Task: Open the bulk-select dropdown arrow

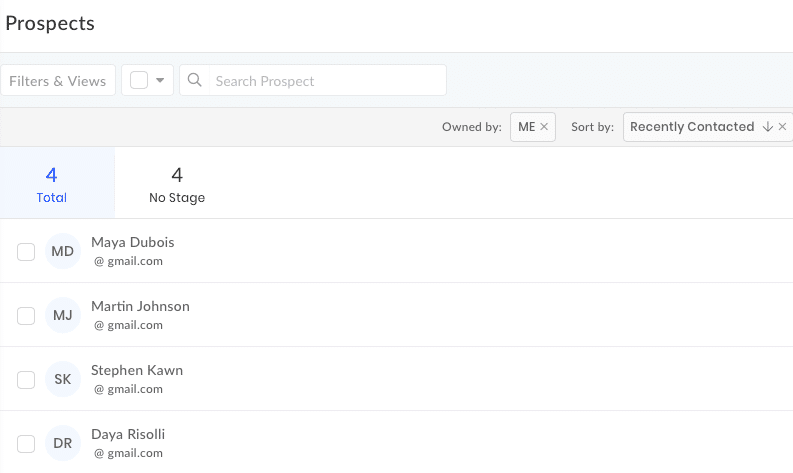Action: (x=160, y=80)
